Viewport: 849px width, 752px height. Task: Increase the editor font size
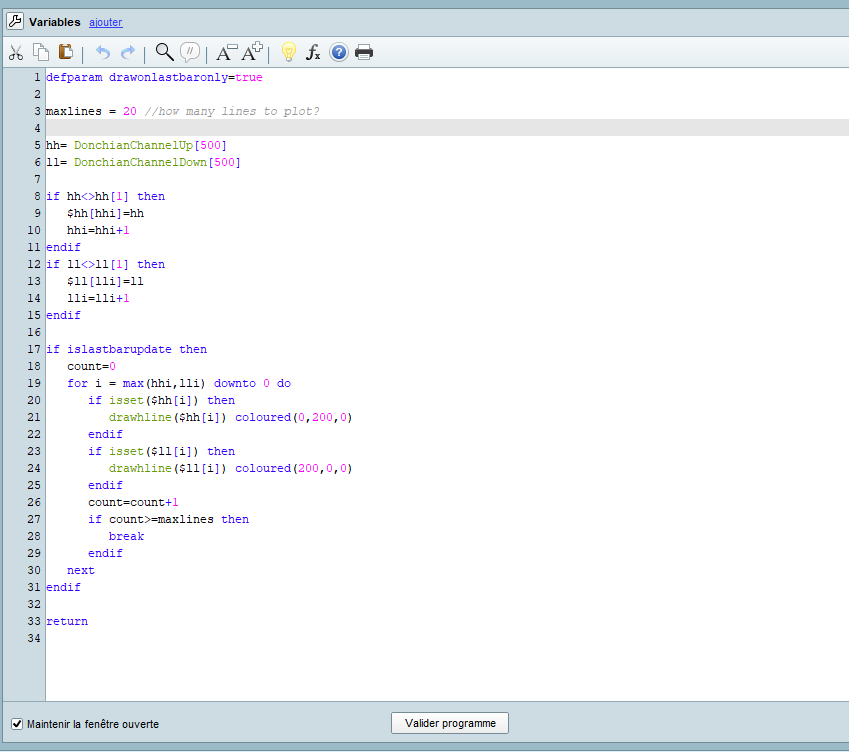252,52
